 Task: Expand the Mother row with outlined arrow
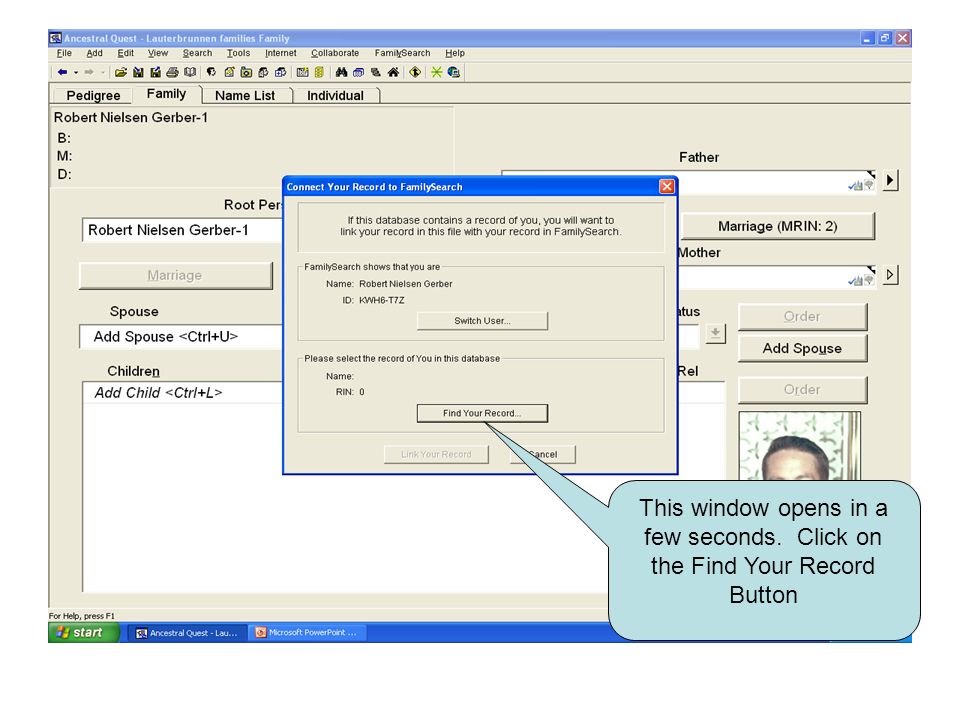click(890, 275)
